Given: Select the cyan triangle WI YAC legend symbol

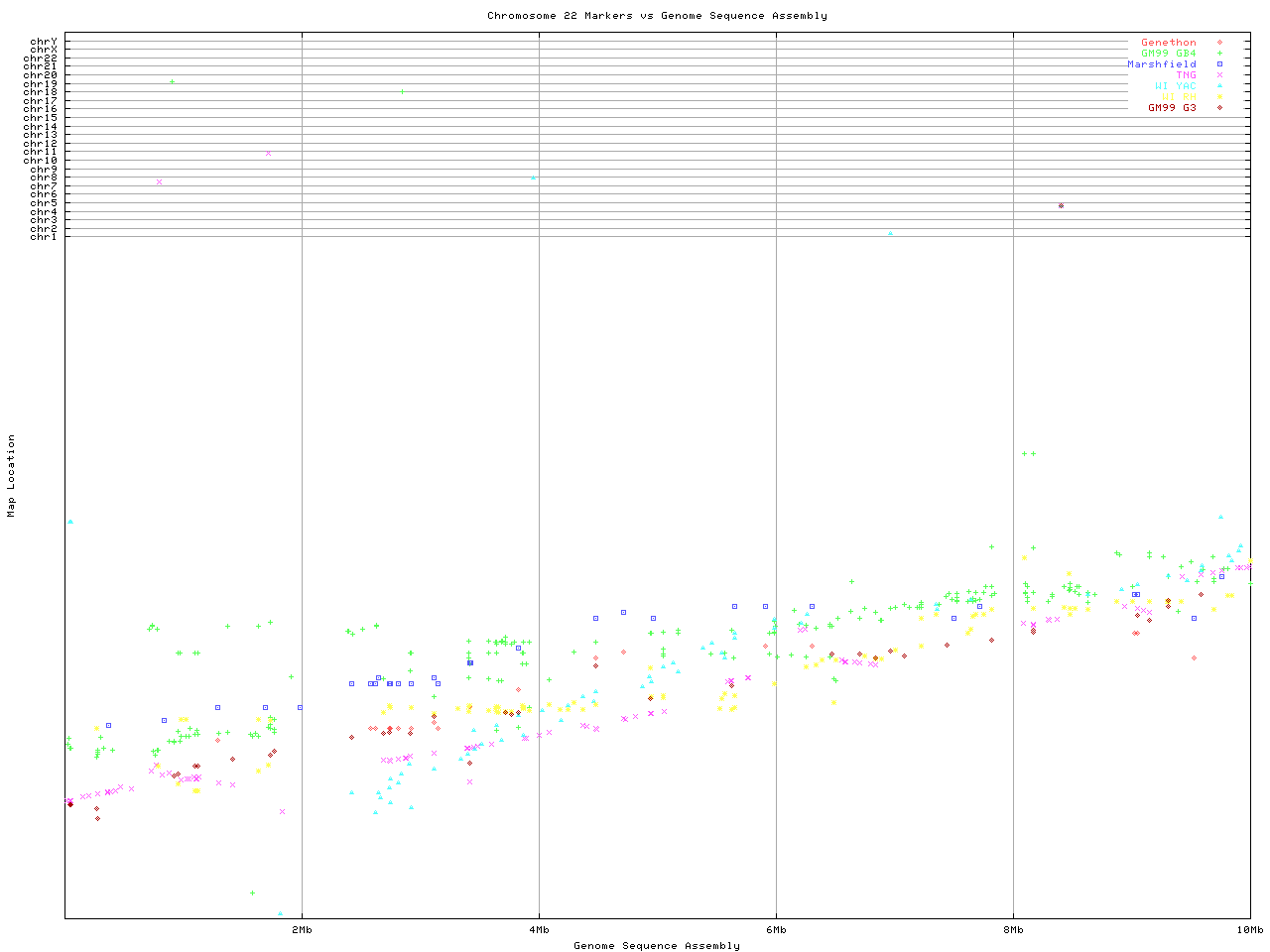Looking at the screenshot, I should click(x=1219, y=86).
